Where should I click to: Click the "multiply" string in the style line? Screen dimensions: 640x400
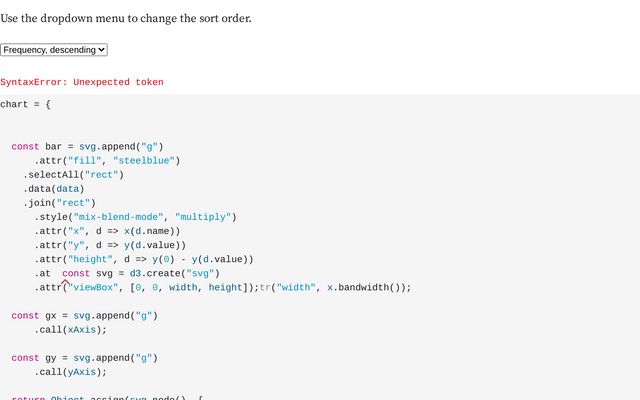(205, 217)
